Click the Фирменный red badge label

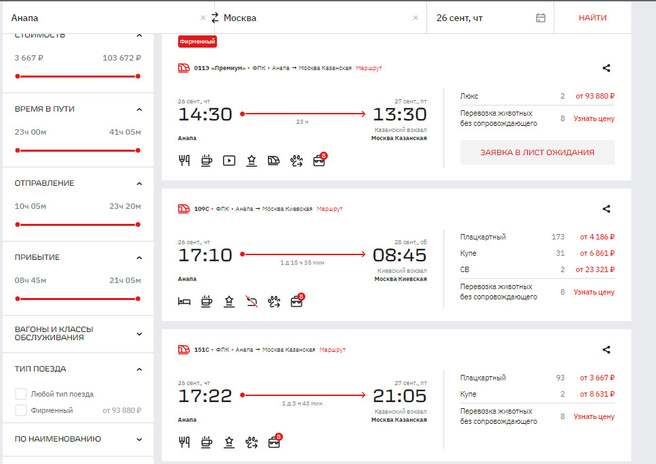(x=197, y=41)
